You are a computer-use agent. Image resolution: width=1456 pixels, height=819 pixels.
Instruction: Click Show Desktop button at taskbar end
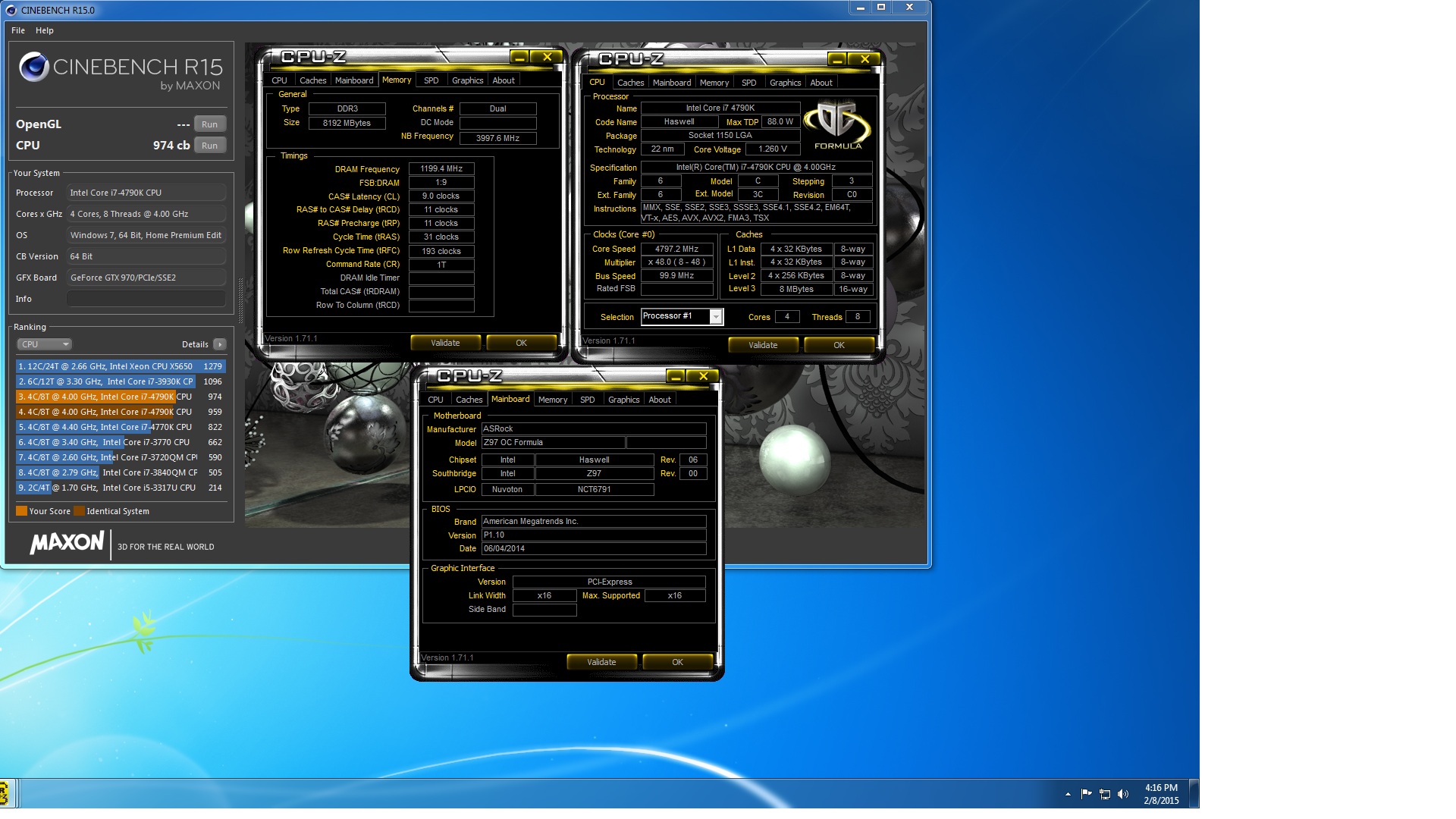tap(1194, 794)
